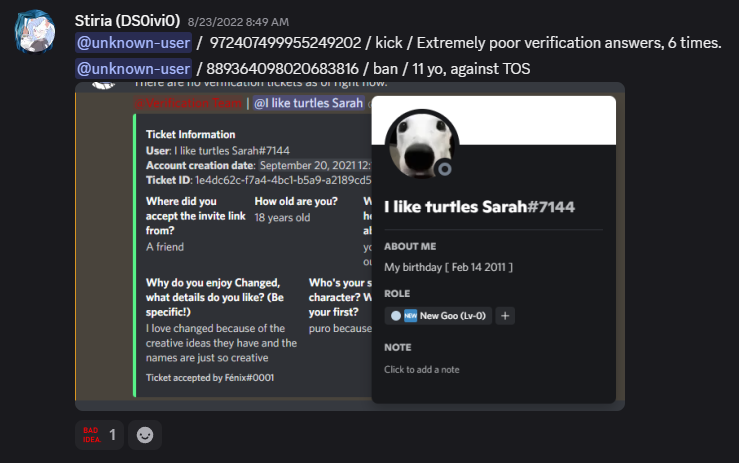Click the I like turtles Sarah#7144 profile name
739x463 pixels.
pos(479,207)
